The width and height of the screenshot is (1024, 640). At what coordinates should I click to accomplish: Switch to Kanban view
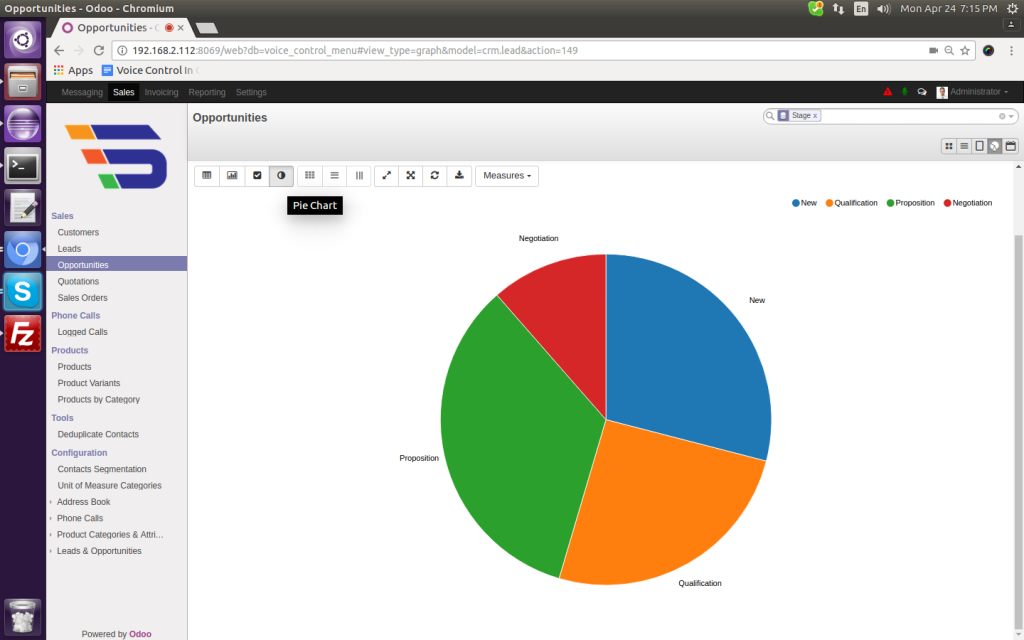(948, 146)
